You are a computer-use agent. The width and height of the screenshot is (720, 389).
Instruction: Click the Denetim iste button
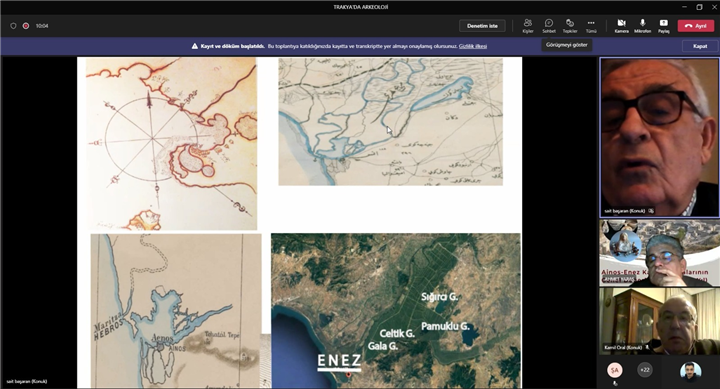(x=482, y=26)
